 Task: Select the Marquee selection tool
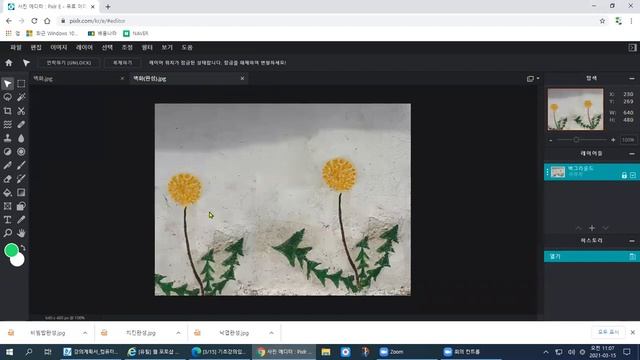tap(21, 84)
